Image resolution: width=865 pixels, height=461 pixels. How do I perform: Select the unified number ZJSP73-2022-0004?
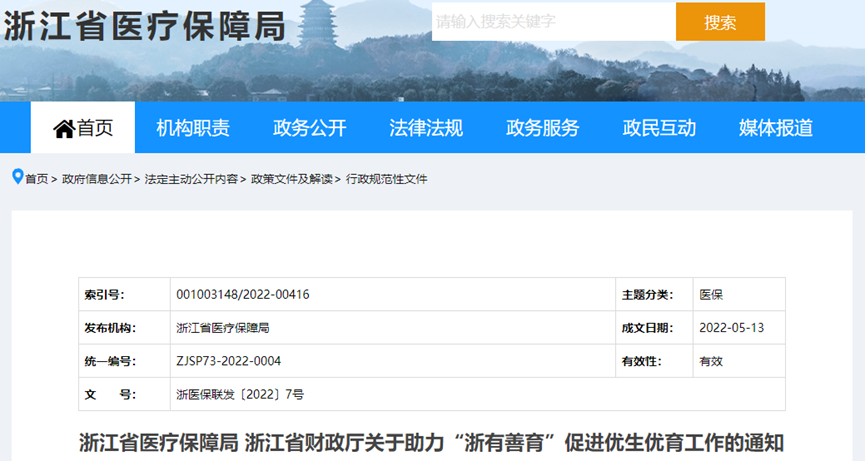228,361
